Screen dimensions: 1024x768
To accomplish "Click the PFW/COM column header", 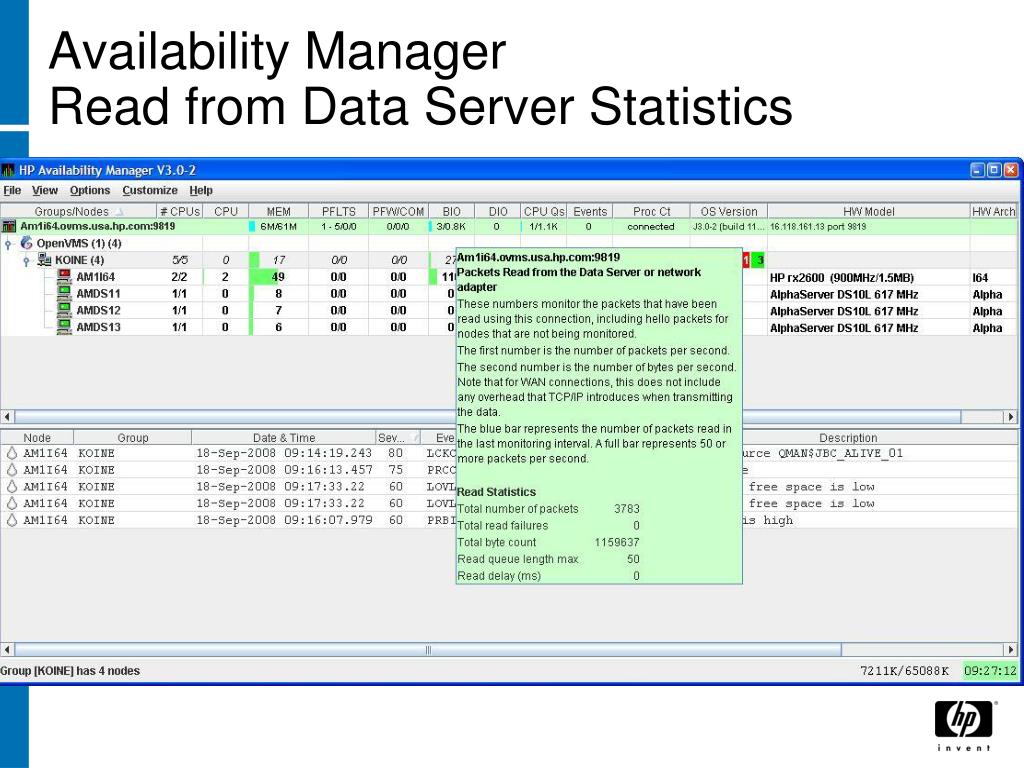I will 398,212.
